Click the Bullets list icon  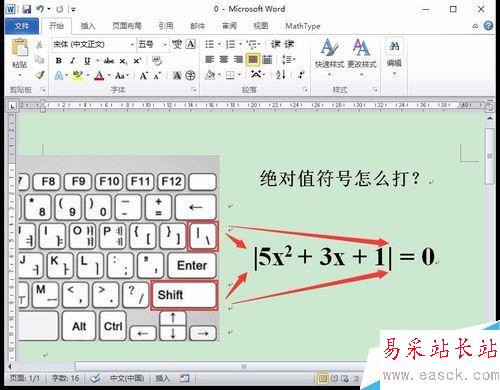pyautogui.click(x=210, y=44)
